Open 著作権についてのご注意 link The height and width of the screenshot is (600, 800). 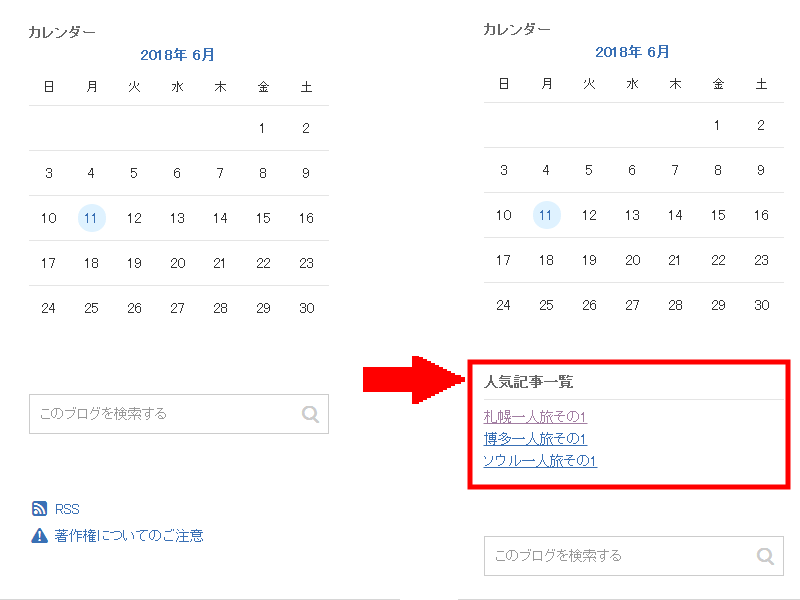[x=129, y=536]
